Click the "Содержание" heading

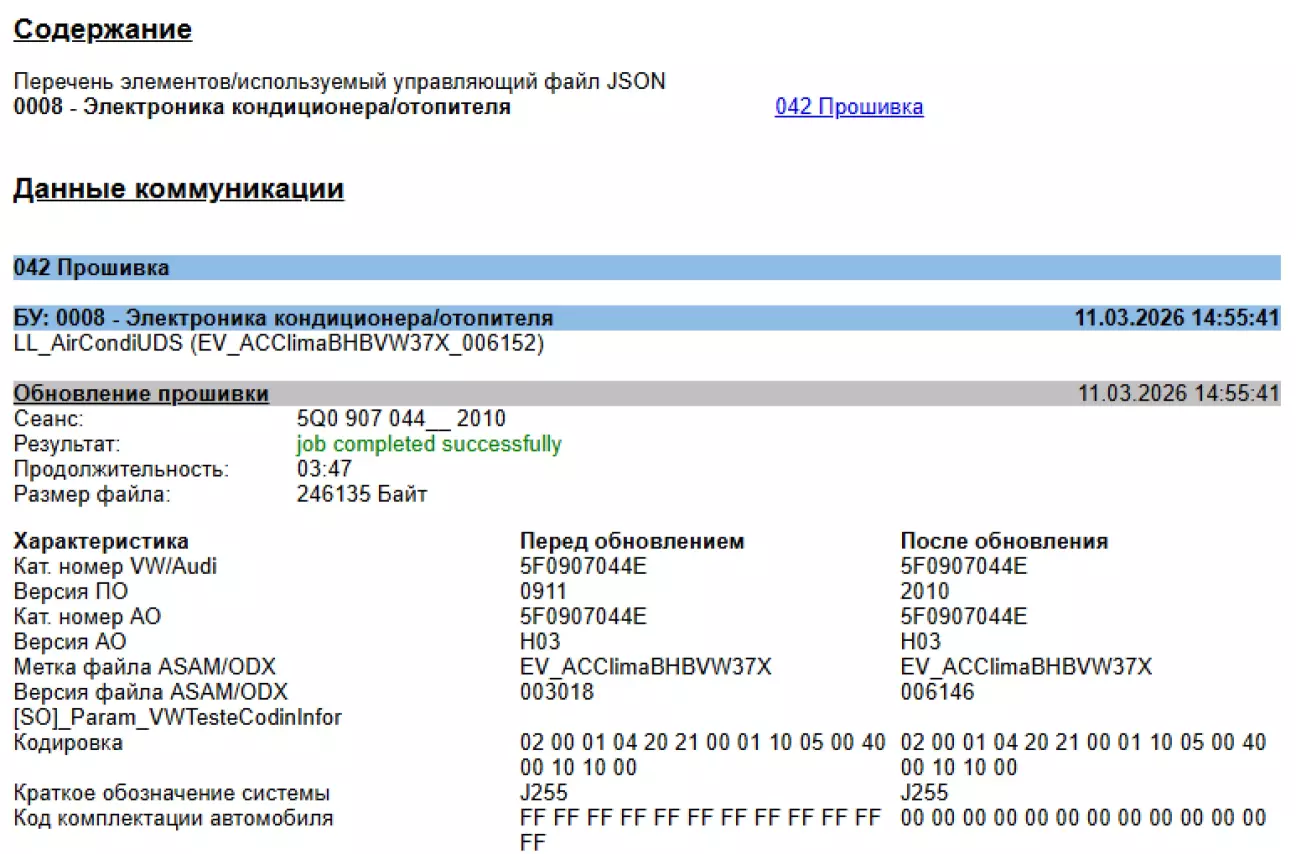[x=102, y=30]
